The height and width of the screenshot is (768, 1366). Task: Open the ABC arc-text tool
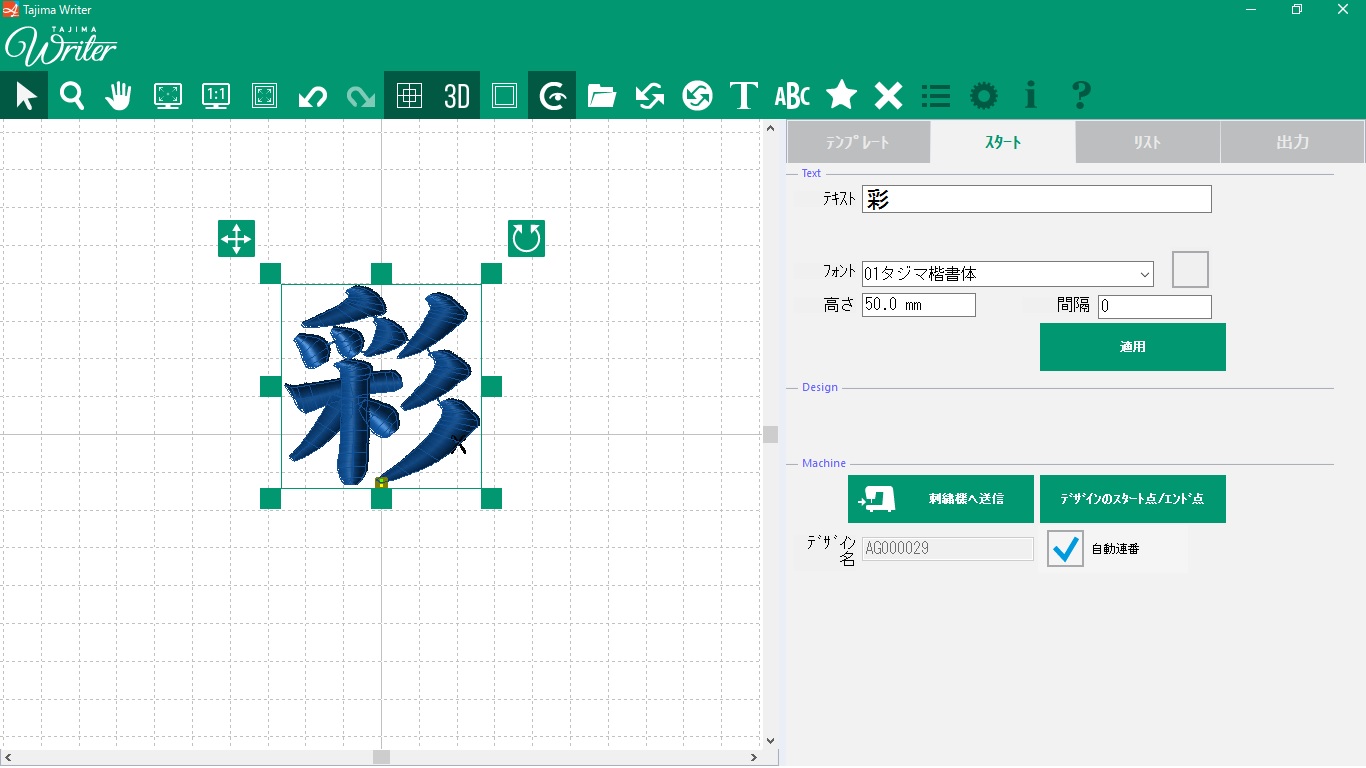(x=792, y=95)
